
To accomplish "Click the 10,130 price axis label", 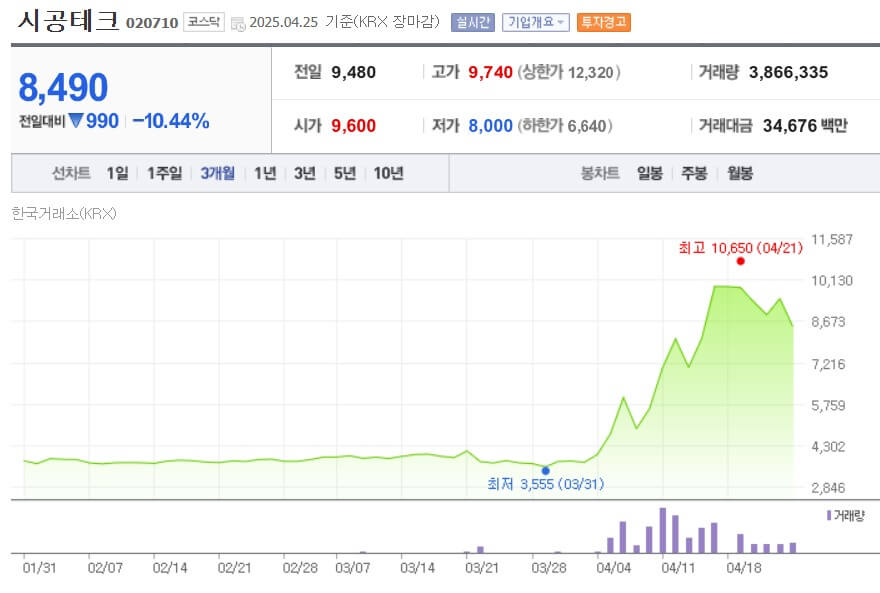I will pos(832,281).
